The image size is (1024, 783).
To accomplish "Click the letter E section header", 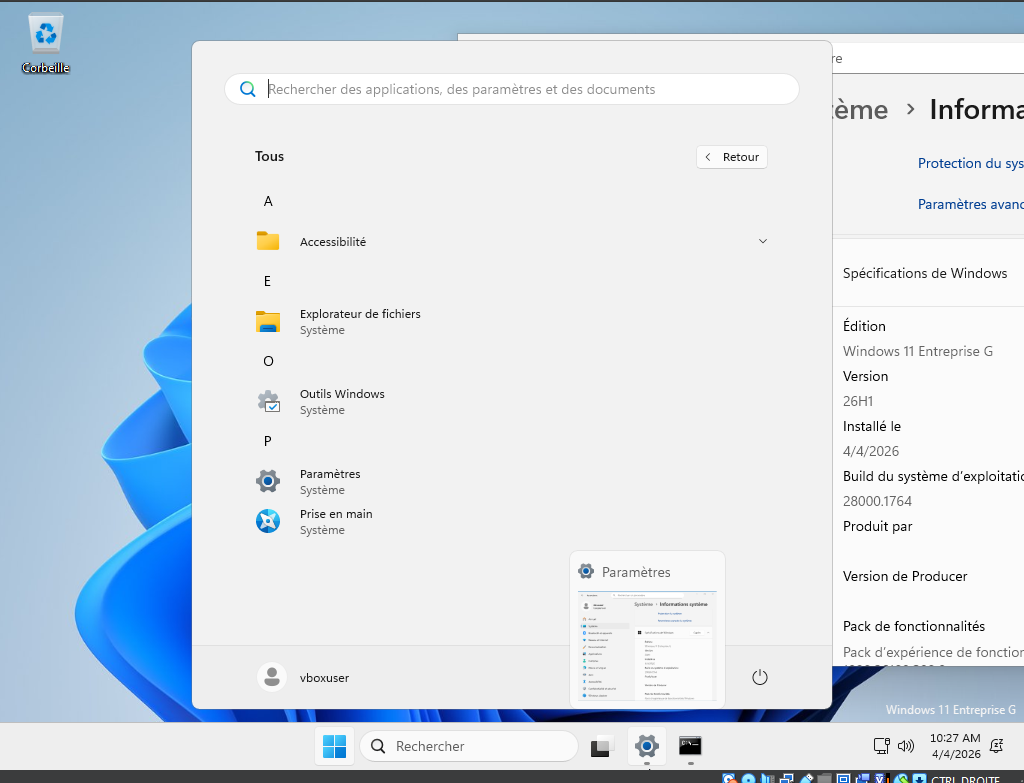I will tap(267, 281).
